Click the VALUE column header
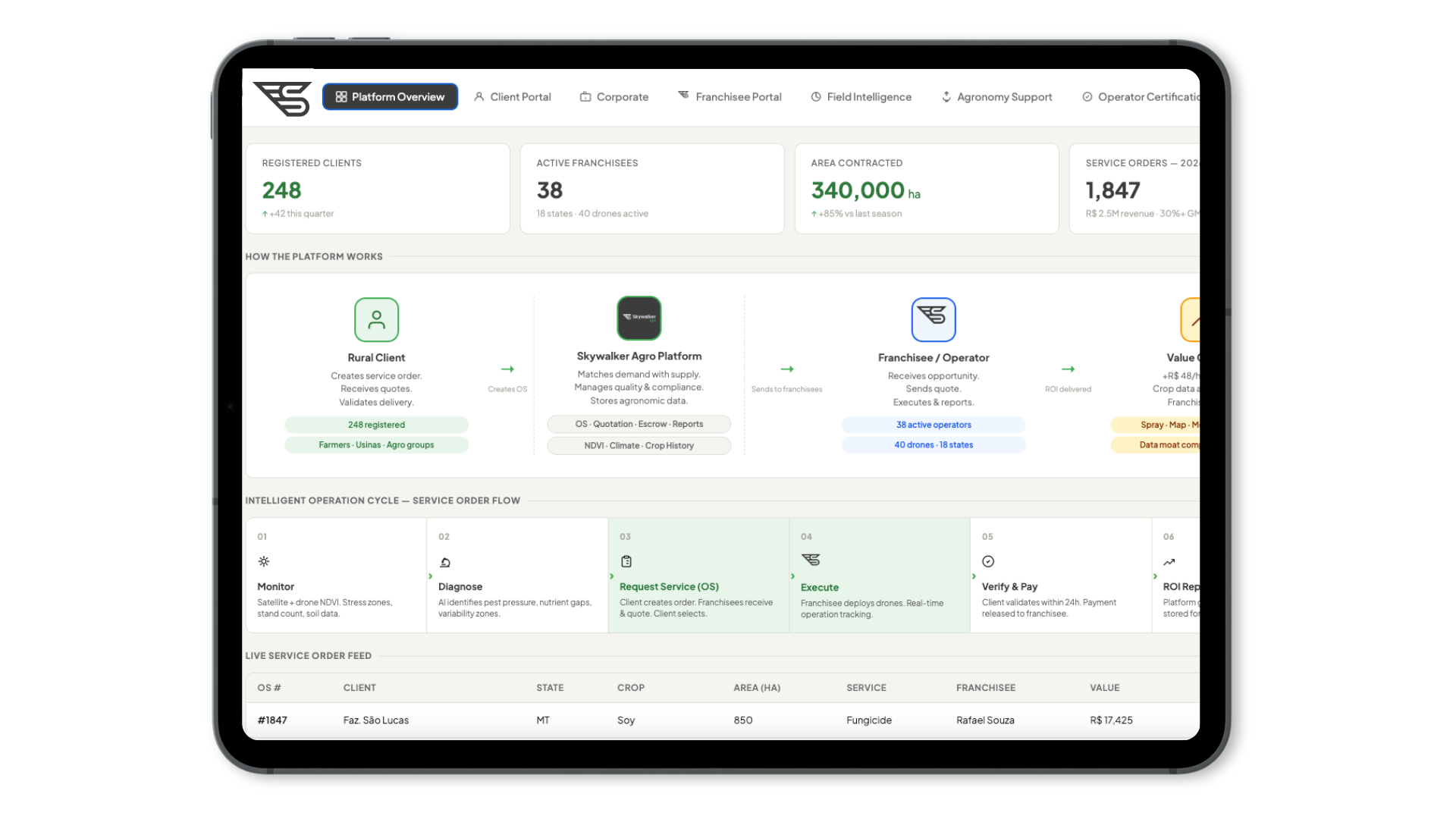 pos(1105,688)
